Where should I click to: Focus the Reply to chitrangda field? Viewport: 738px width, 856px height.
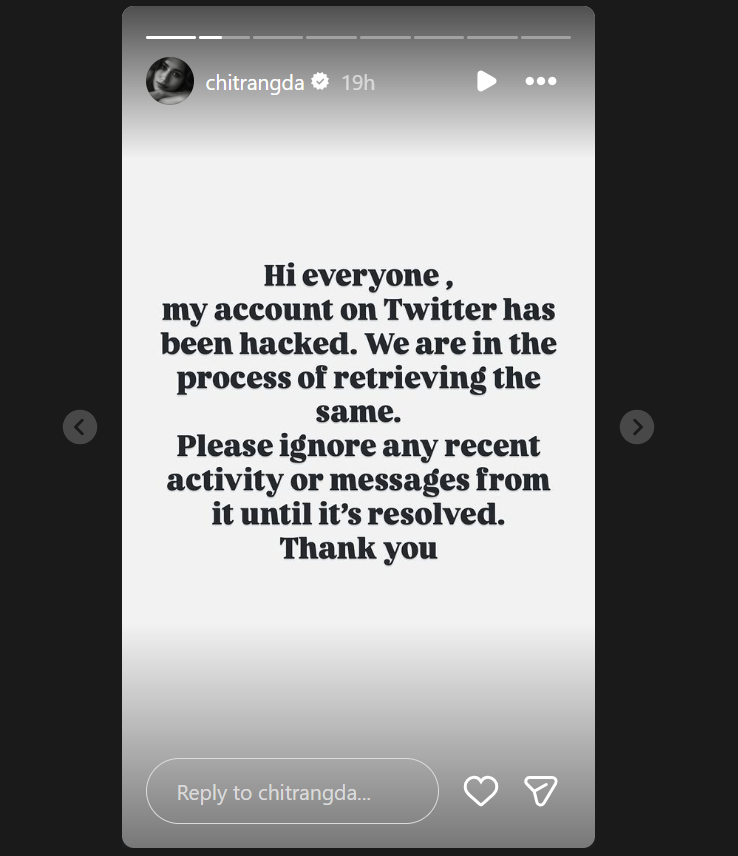pyautogui.click(x=292, y=791)
